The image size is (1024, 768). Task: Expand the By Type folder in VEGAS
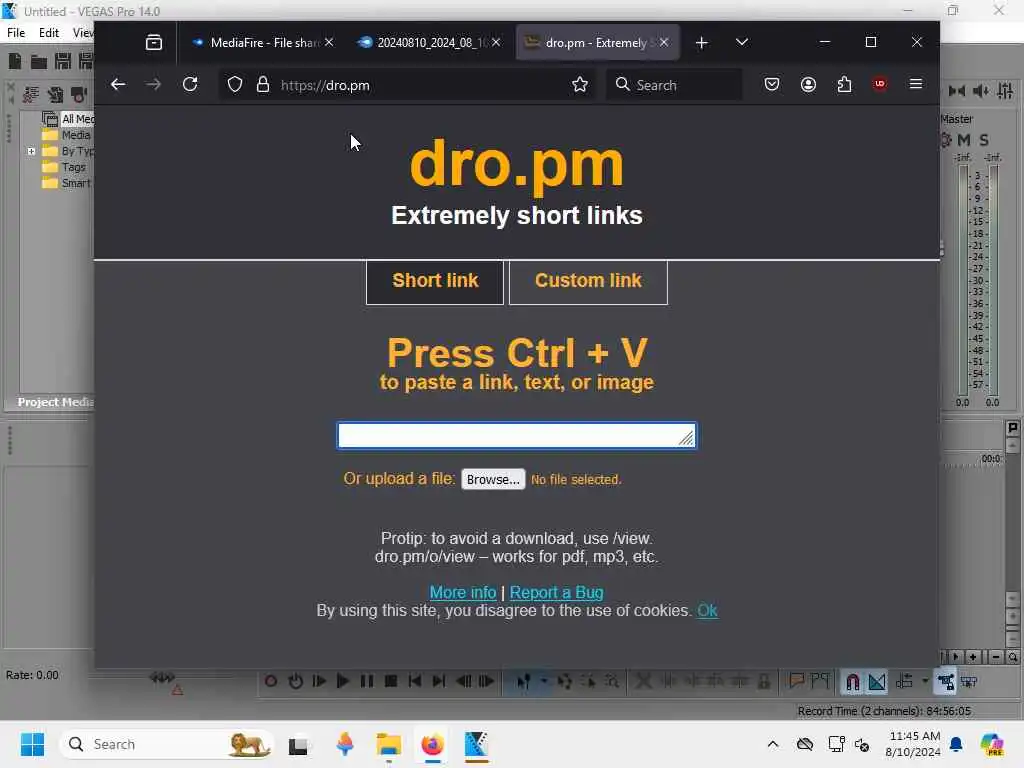pos(31,151)
